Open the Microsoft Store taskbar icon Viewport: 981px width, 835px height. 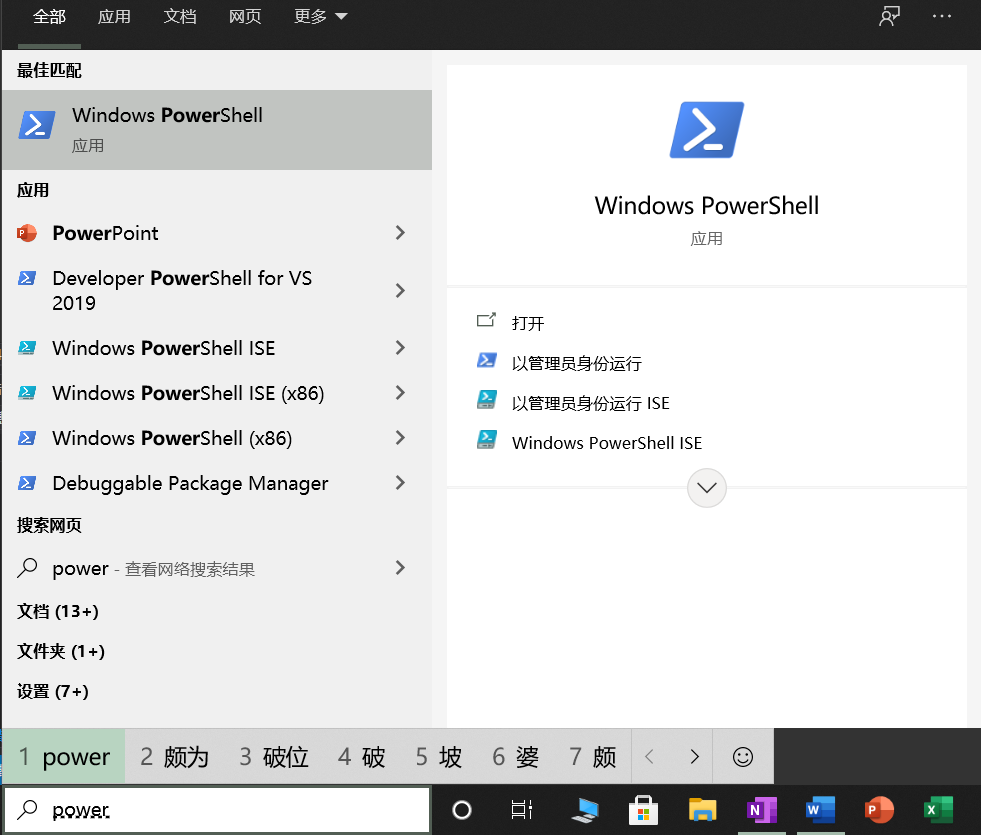643,811
